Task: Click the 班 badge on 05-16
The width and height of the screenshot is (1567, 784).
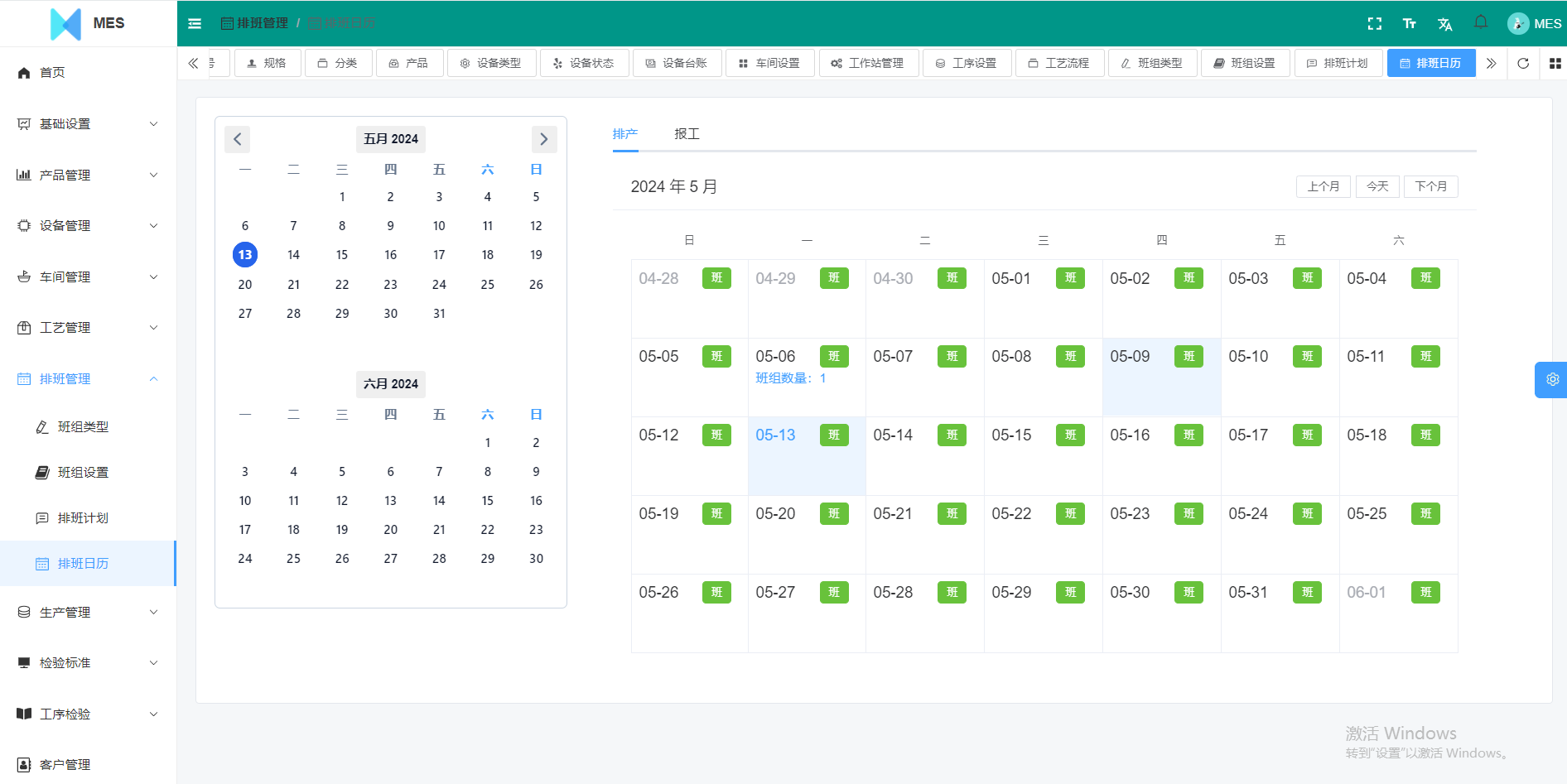Action: (x=1189, y=435)
